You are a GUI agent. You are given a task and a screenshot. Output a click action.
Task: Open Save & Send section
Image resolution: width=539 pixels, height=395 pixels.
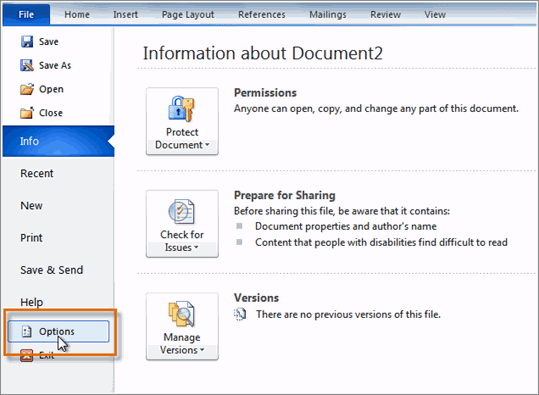[x=52, y=270]
